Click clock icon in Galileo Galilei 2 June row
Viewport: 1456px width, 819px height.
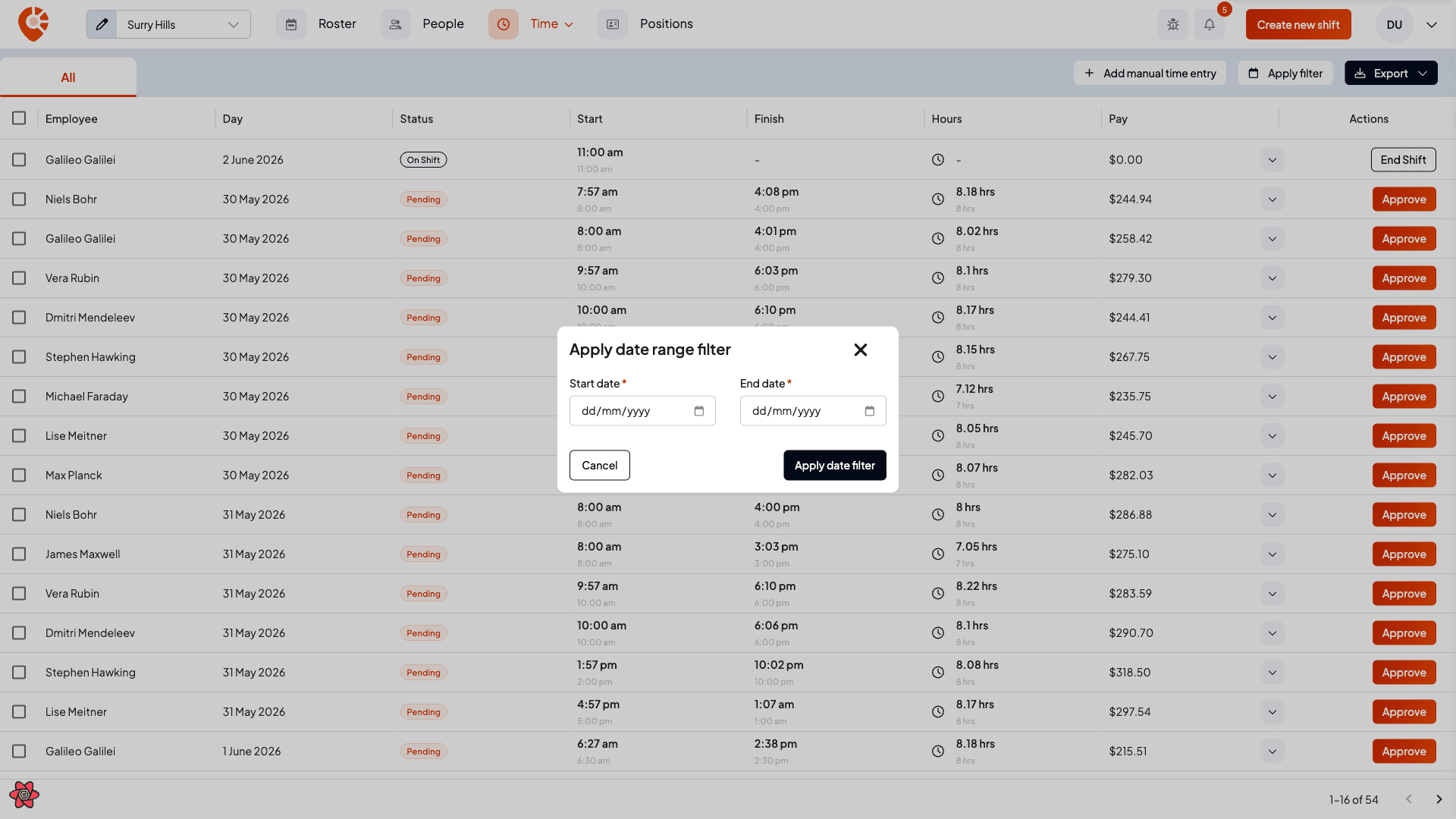pos(938,160)
